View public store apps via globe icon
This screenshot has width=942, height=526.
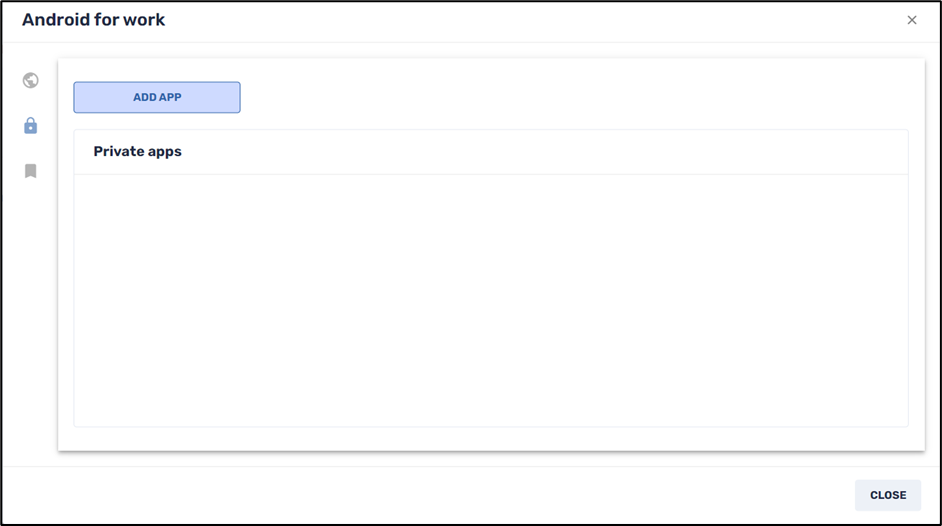(31, 81)
